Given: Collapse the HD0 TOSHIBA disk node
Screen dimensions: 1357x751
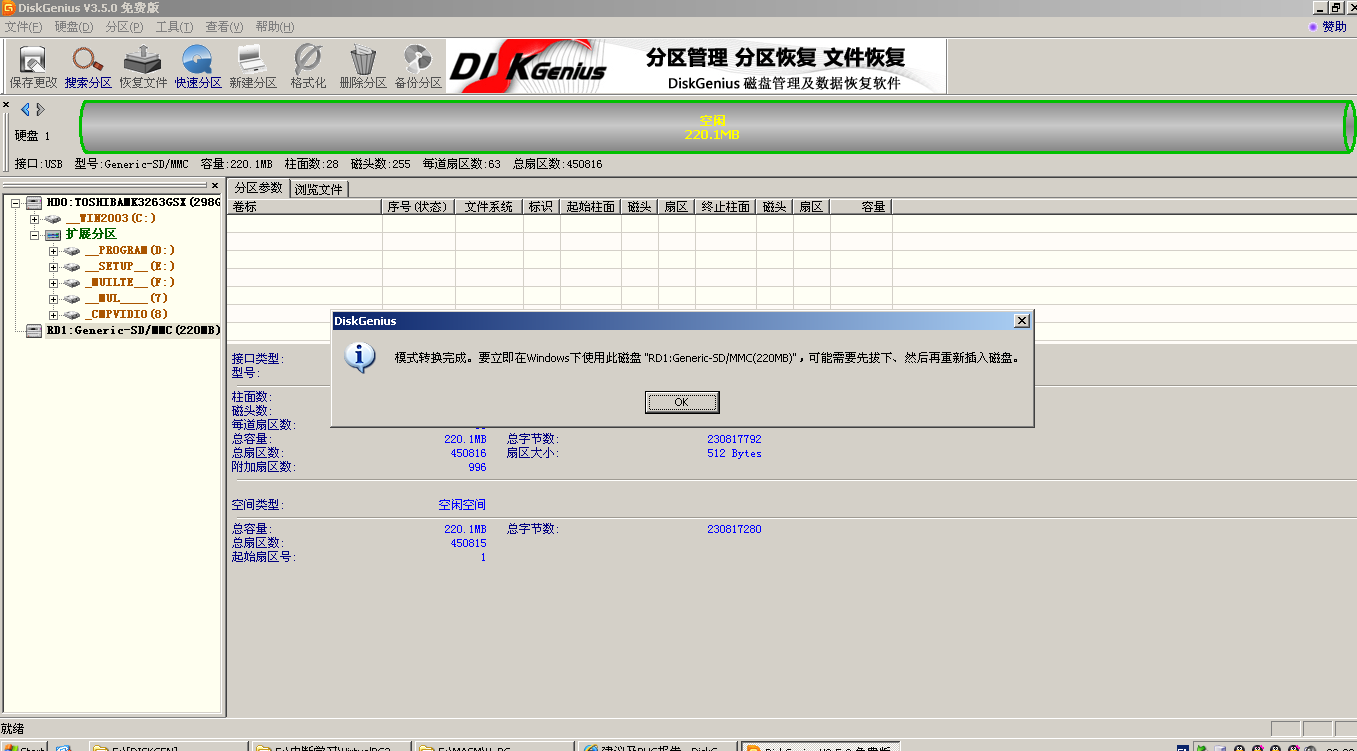Looking at the screenshot, I should point(16,202).
